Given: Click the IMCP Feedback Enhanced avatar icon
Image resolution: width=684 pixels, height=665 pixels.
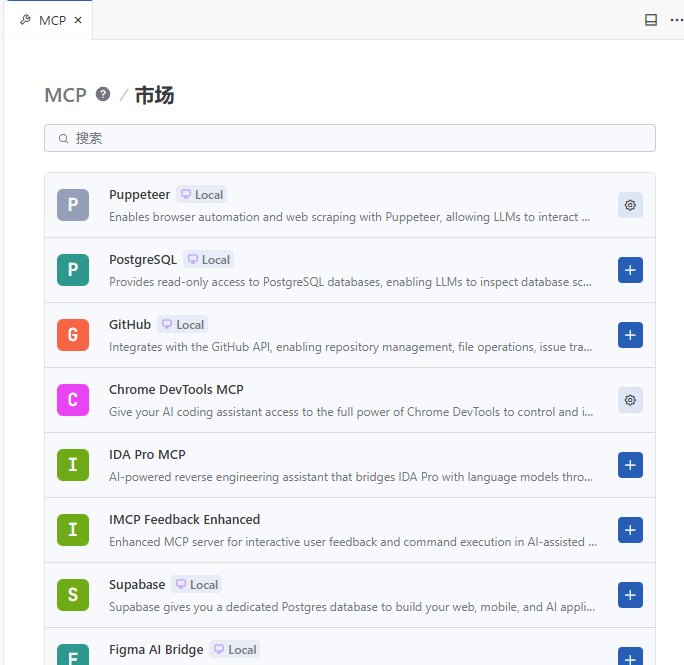Looking at the screenshot, I should coord(73,530).
